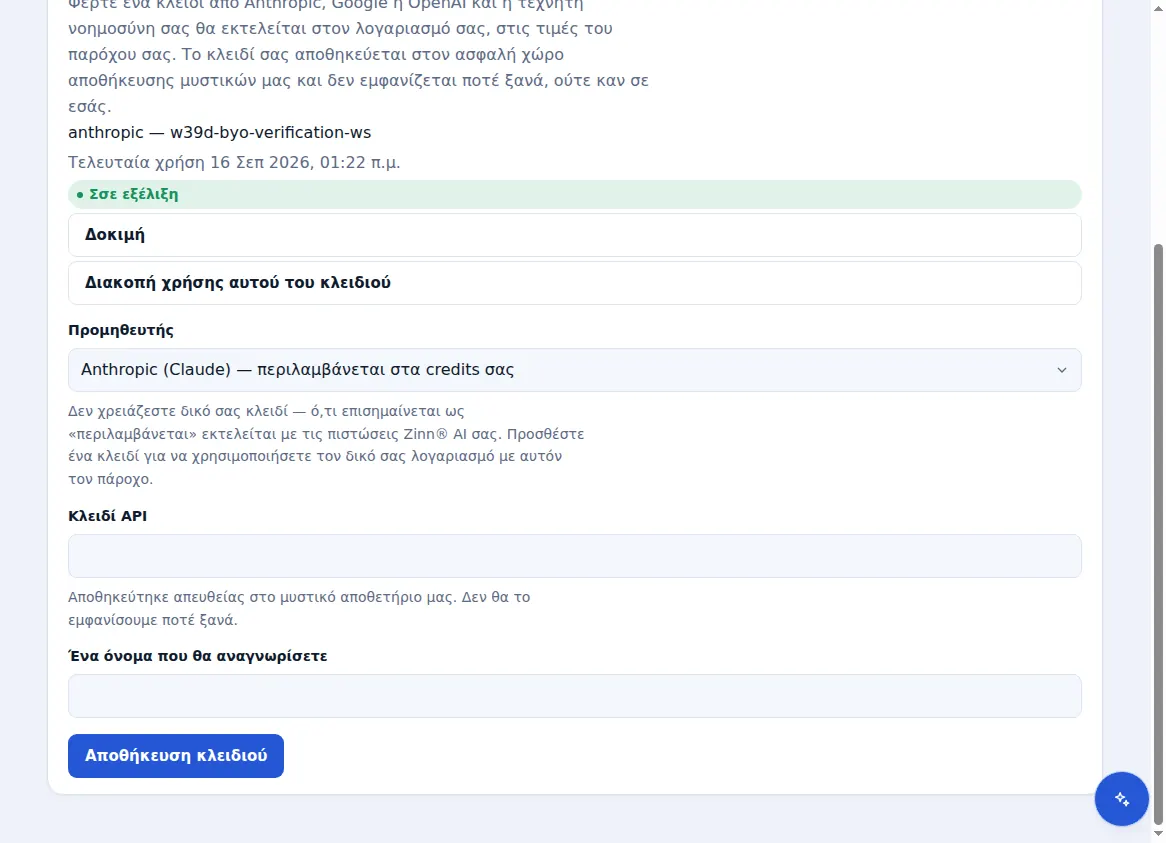Focus the Ένα όνομα που θα αναγνωρίσετε field
The height and width of the screenshot is (843, 1166).
point(574,696)
